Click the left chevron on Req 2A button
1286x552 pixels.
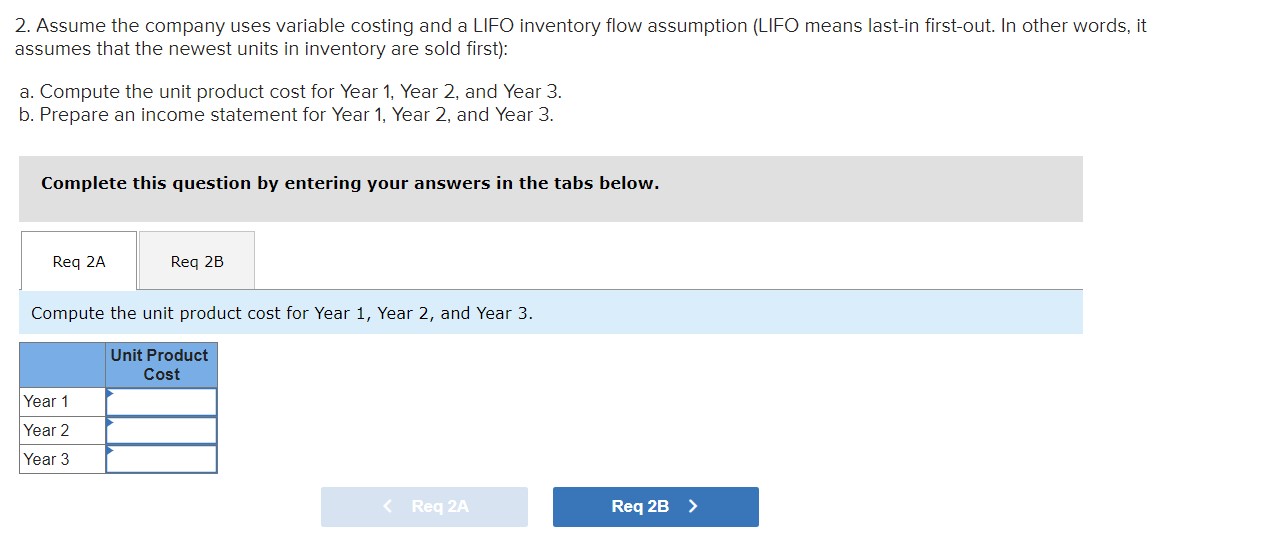pos(389,507)
